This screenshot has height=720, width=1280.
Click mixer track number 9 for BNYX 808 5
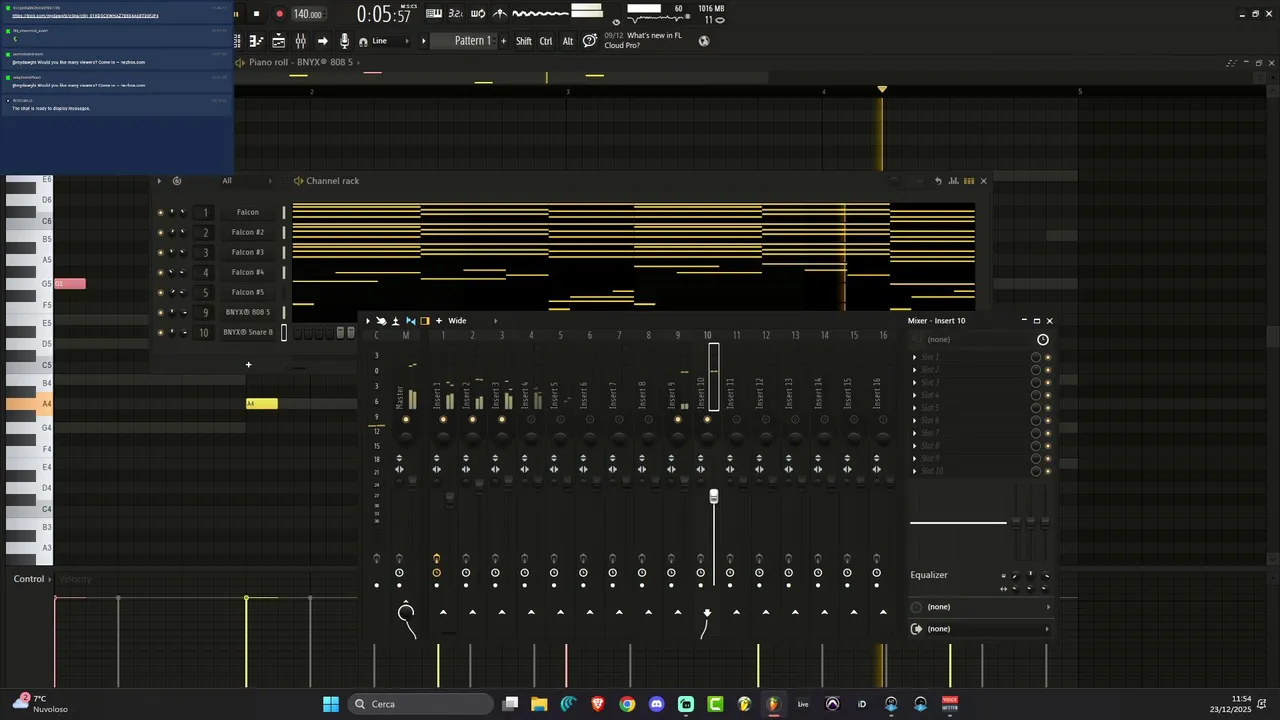[205, 312]
